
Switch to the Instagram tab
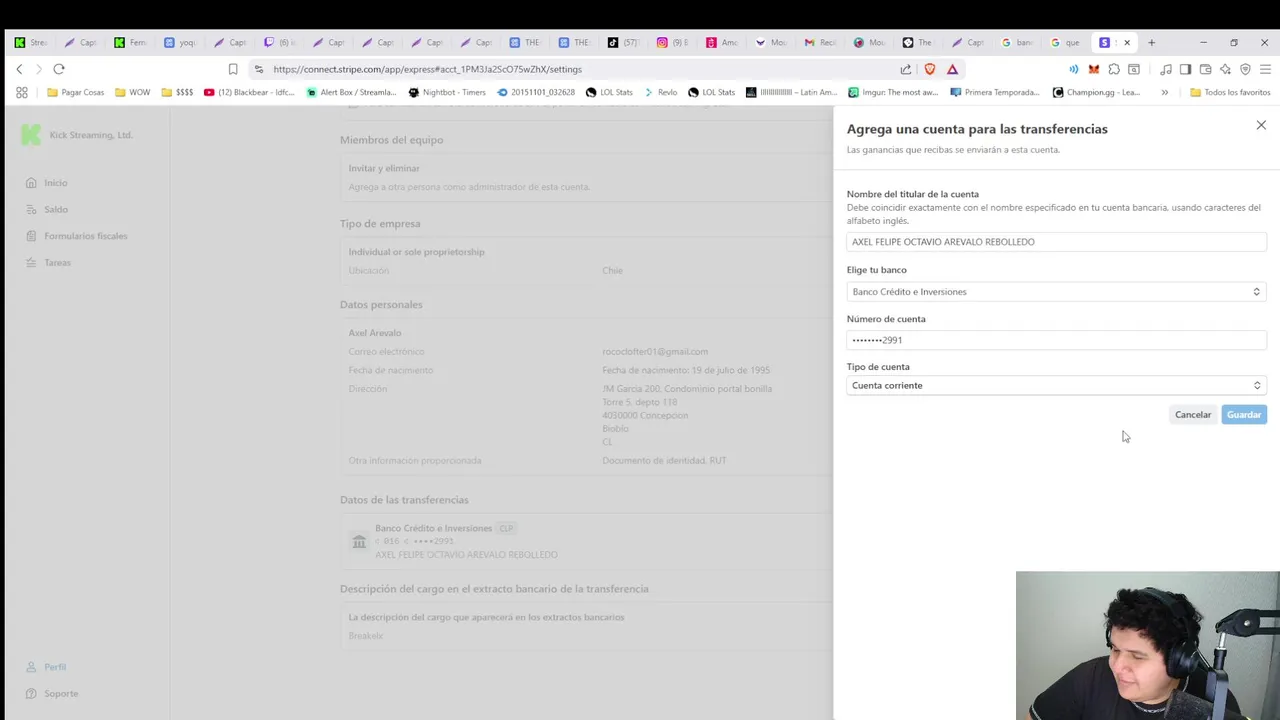point(672,43)
